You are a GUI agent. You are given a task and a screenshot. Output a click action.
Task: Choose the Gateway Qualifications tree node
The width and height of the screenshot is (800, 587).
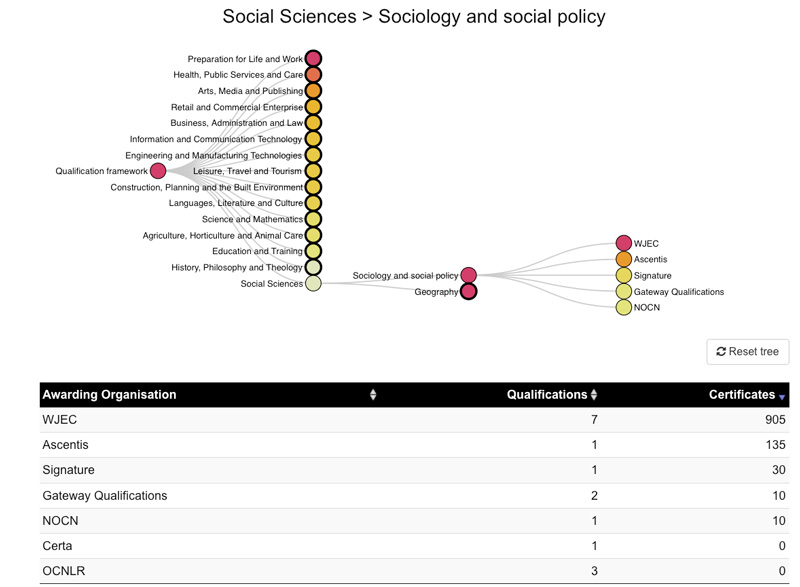pyautogui.click(x=623, y=291)
